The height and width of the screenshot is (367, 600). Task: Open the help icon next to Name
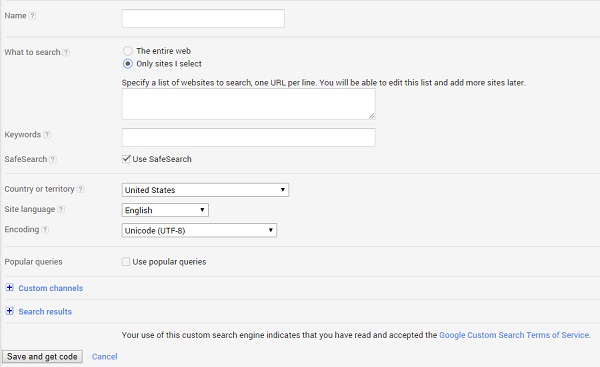tap(33, 16)
